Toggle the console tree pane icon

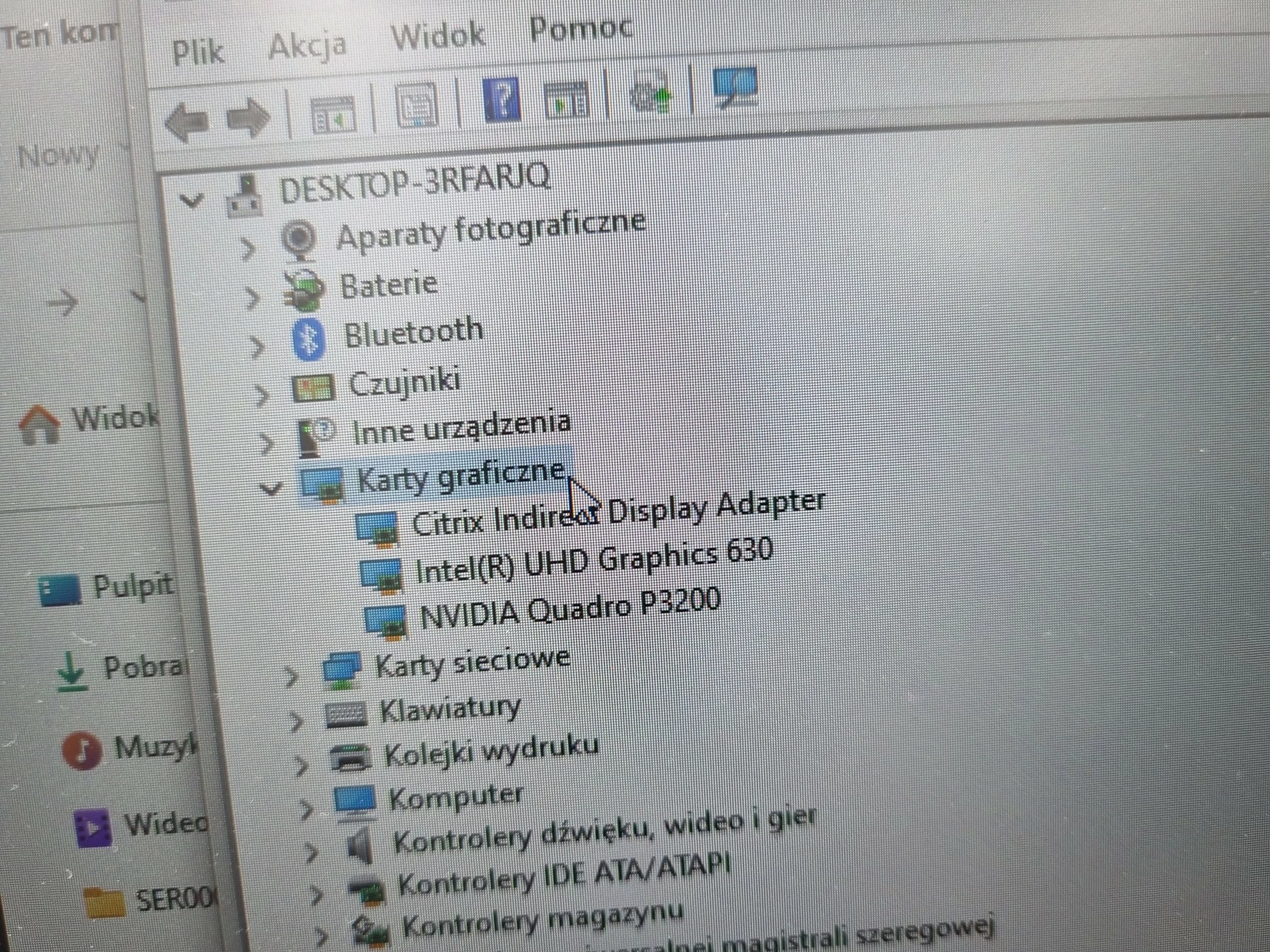click(x=333, y=114)
